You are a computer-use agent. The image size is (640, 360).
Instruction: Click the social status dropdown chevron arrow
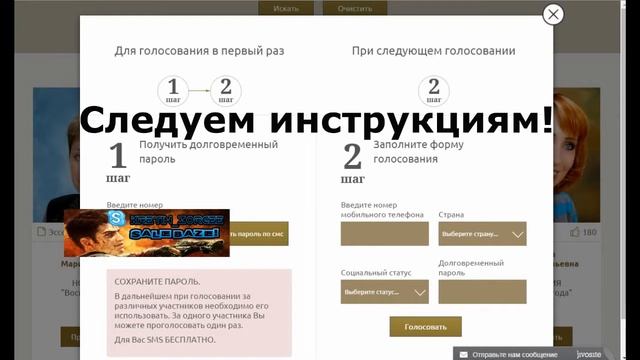click(420, 293)
